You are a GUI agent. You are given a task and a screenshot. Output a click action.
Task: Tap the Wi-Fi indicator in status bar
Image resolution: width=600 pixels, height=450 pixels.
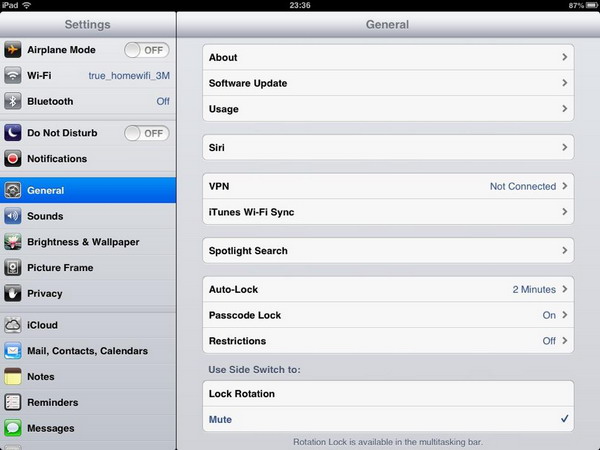pos(26,5)
